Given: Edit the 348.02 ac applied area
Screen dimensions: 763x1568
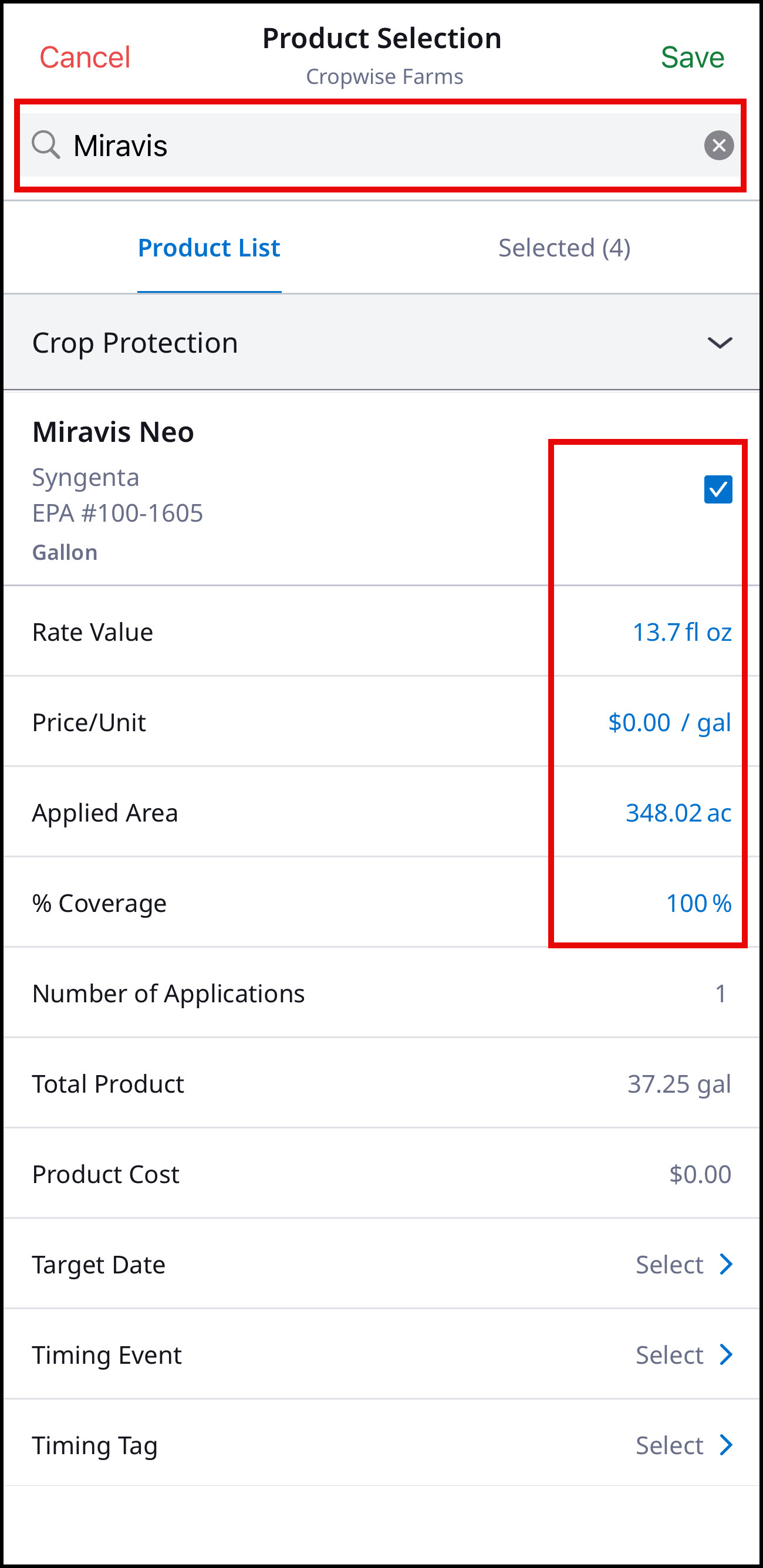Looking at the screenshot, I should click(678, 813).
